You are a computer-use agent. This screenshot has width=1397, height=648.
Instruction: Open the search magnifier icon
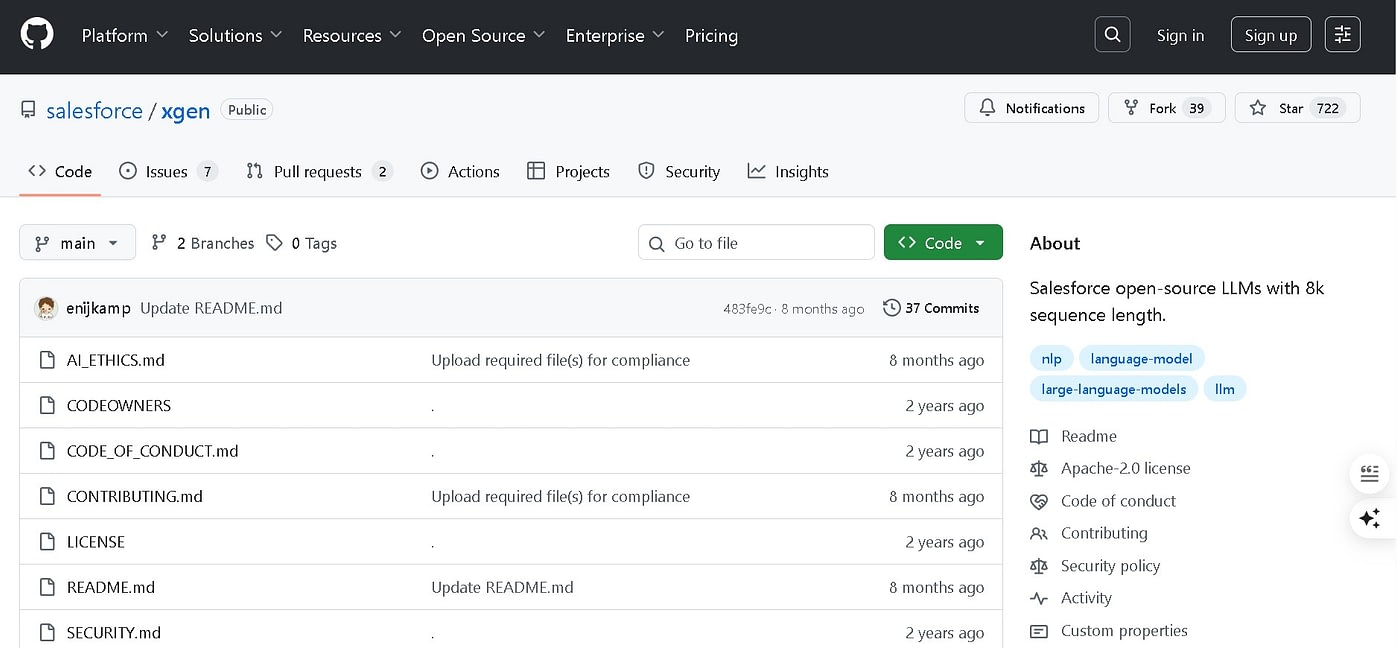coord(1112,35)
